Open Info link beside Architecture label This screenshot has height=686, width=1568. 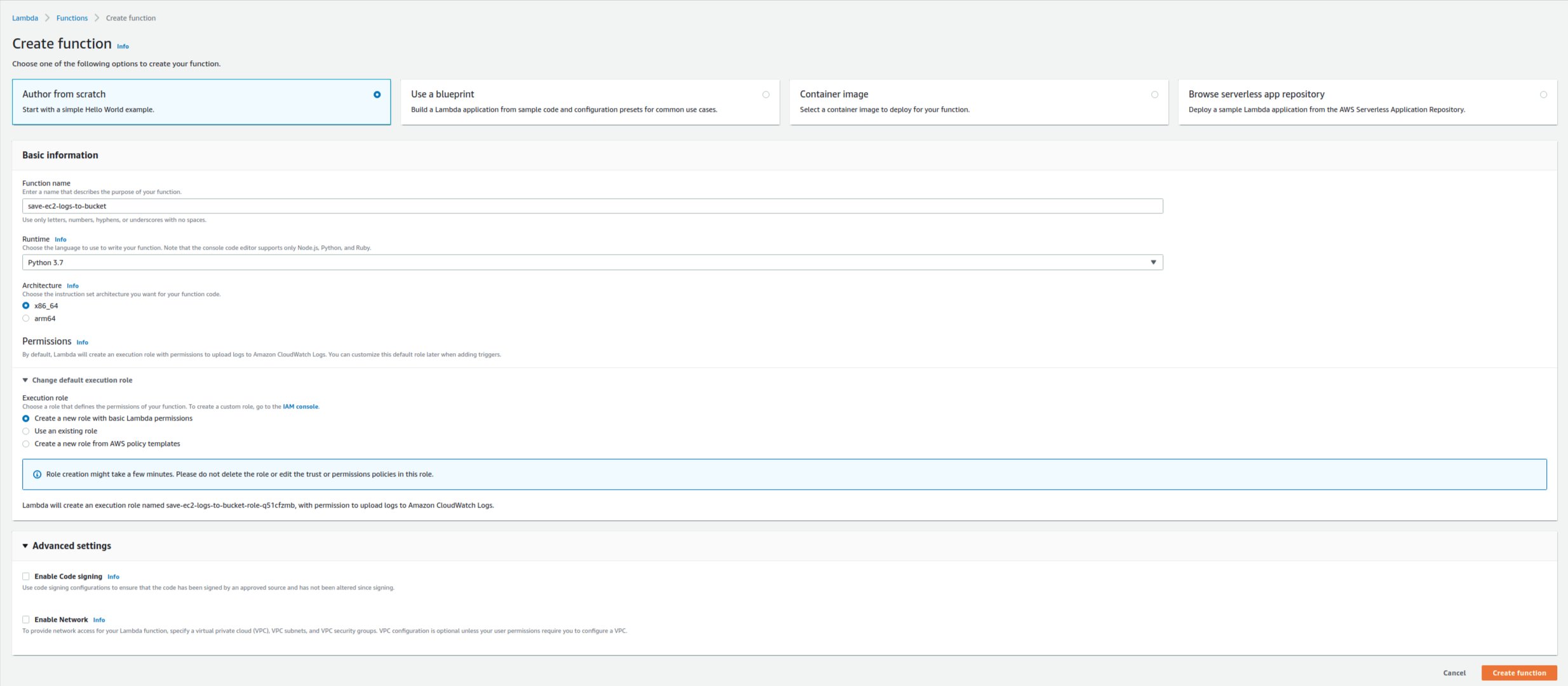coord(72,286)
